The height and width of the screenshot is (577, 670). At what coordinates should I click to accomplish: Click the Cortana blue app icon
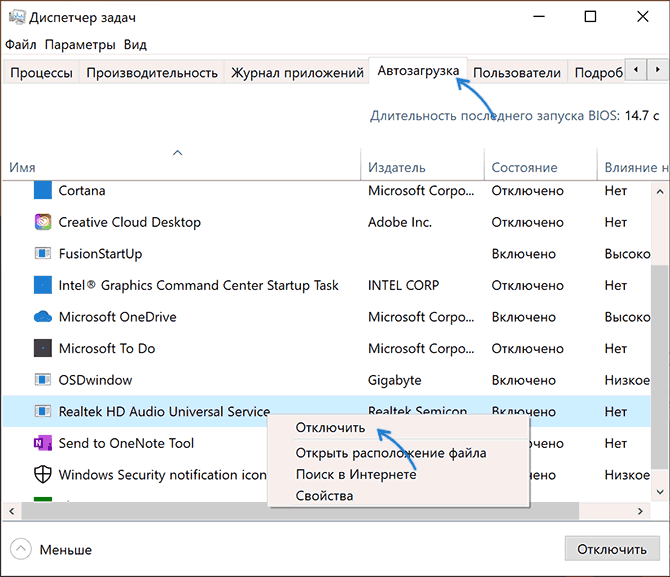(x=43, y=190)
